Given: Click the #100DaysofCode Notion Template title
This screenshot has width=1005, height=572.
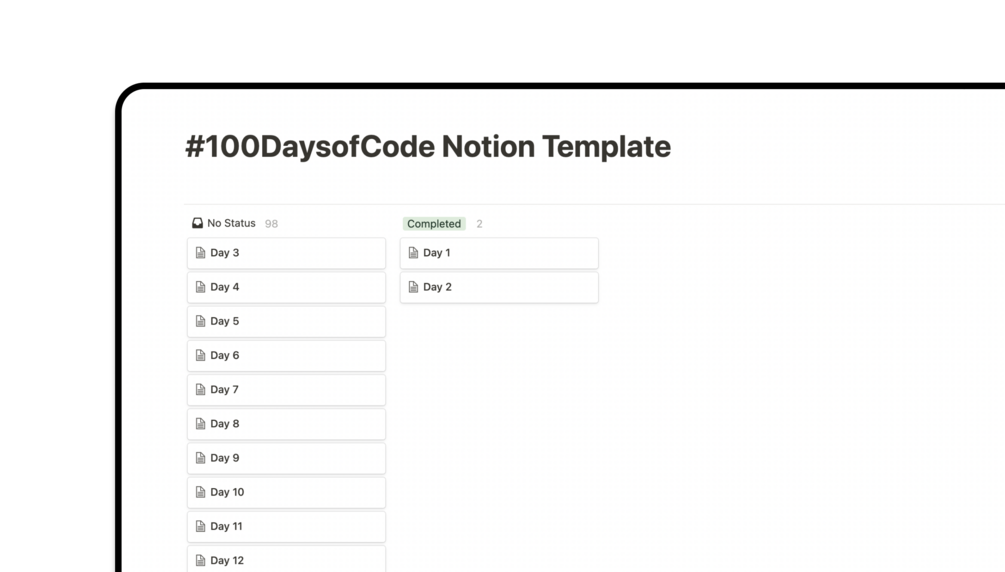Looking at the screenshot, I should (x=428, y=147).
